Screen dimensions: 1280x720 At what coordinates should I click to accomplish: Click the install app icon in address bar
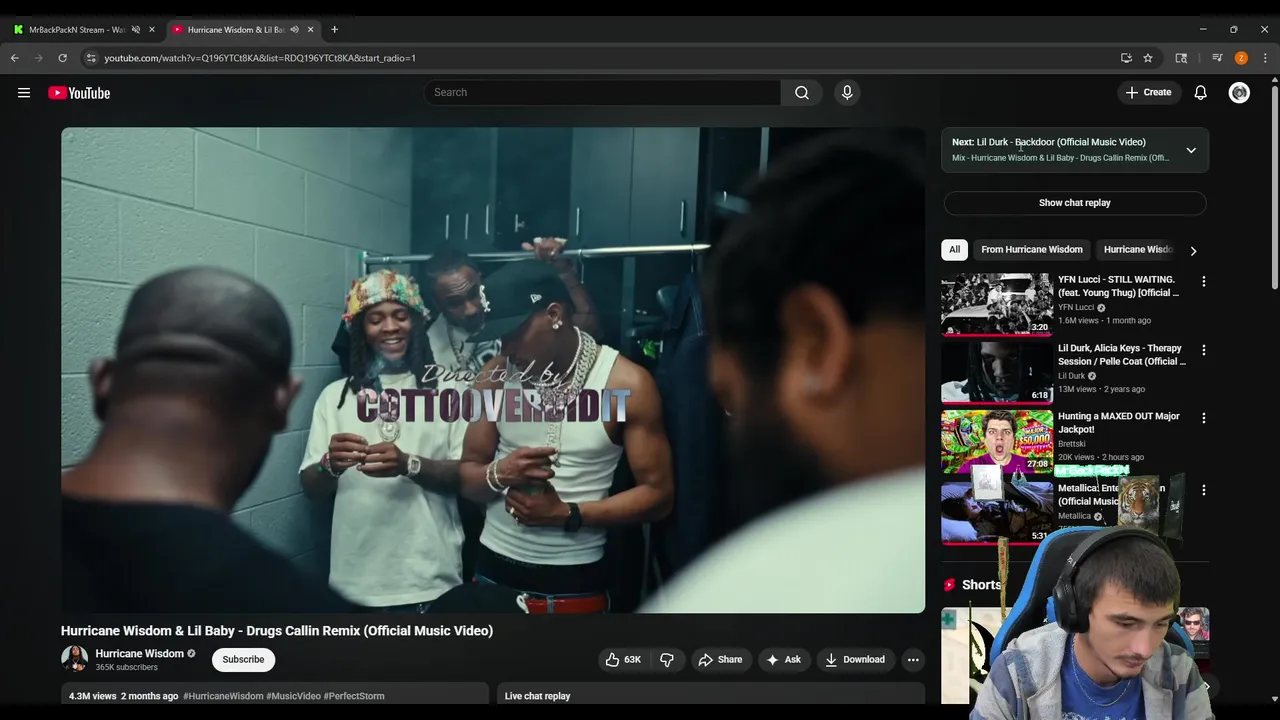point(1126,58)
